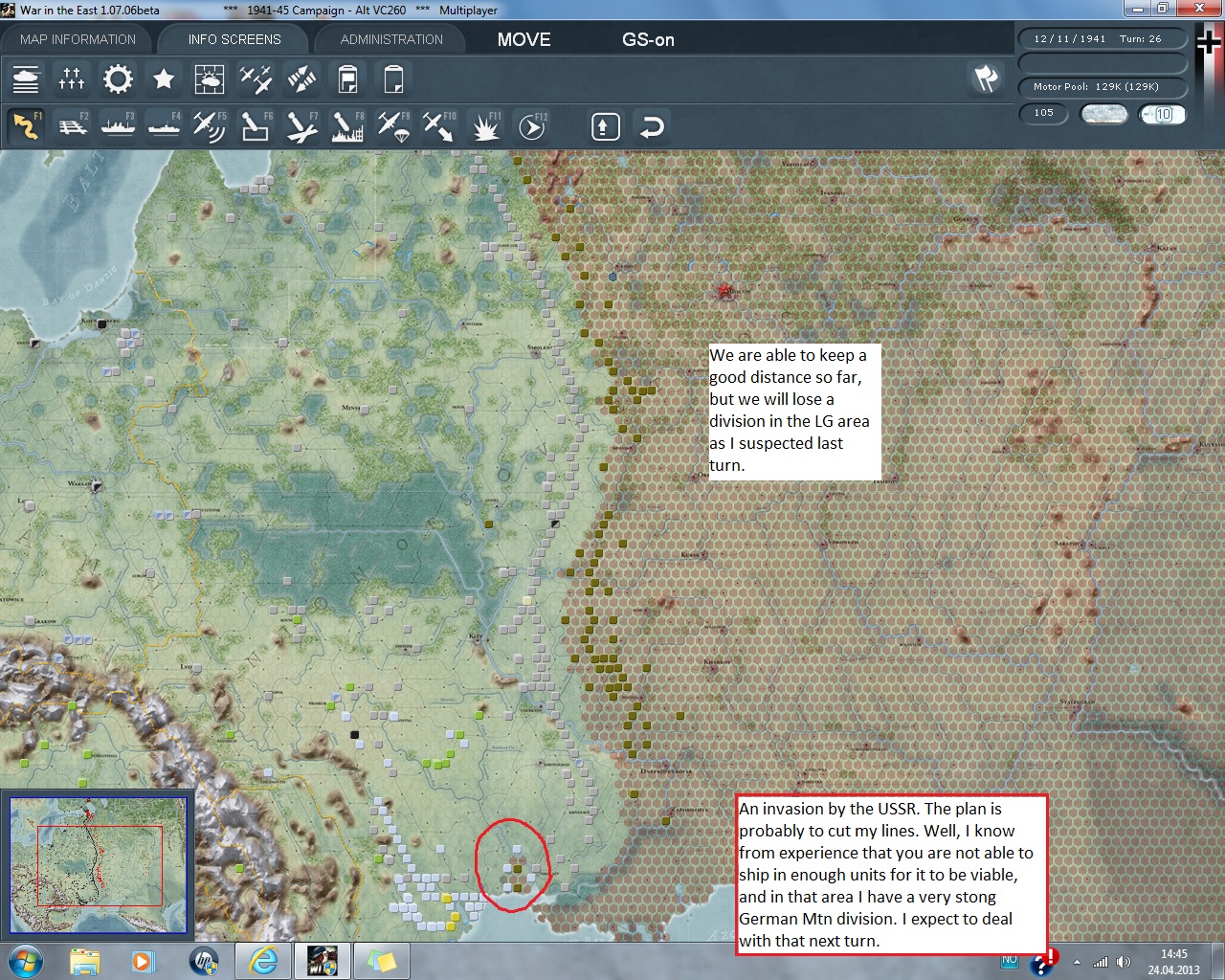1225x980 pixels.
Task: Select the F6 bomb unit mode
Action: [256, 126]
